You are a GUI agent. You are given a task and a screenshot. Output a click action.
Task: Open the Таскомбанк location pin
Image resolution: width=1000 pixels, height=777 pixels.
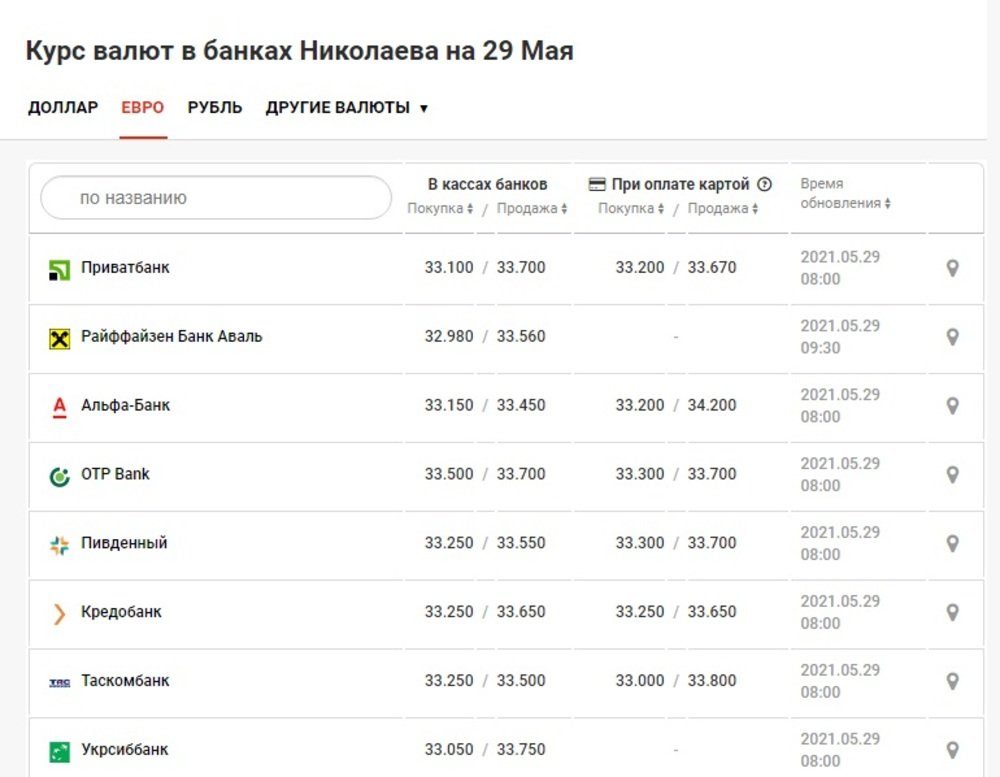coord(952,681)
